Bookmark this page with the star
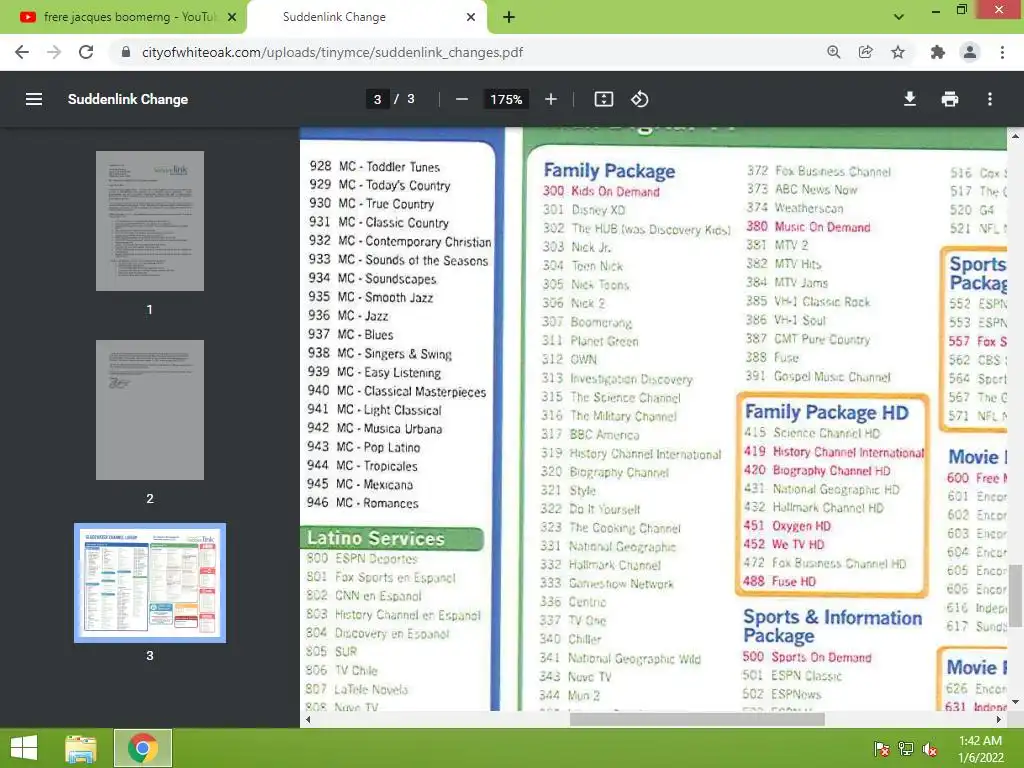Image resolution: width=1024 pixels, height=768 pixels. pyautogui.click(x=898, y=52)
